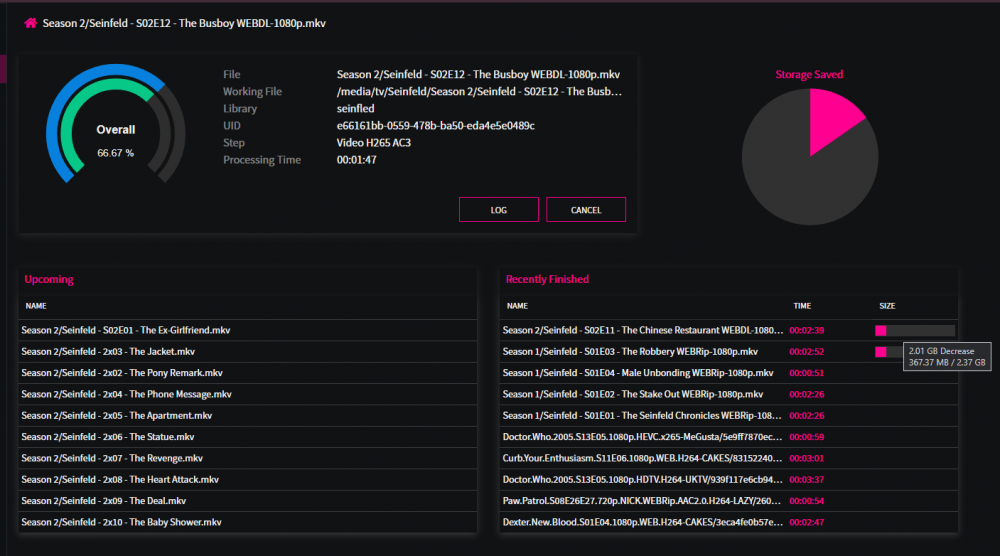Click the Upcoming section title
The height and width of the screenshot is (556, 1000).
point(49,279)
